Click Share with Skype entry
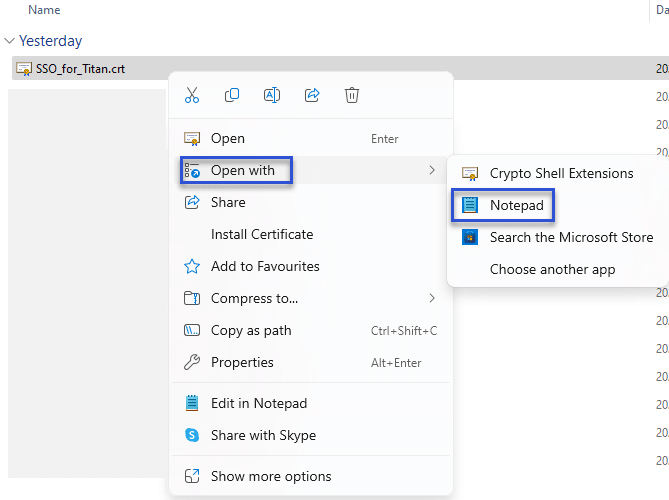Viewport: 669px width, 500px height. (263, 436)
